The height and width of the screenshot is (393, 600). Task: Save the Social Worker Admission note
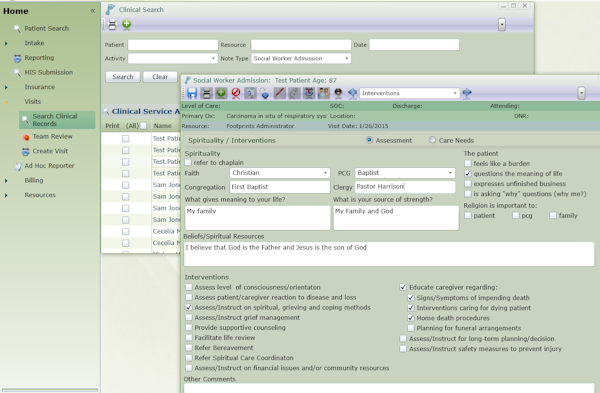pos(192,93)
